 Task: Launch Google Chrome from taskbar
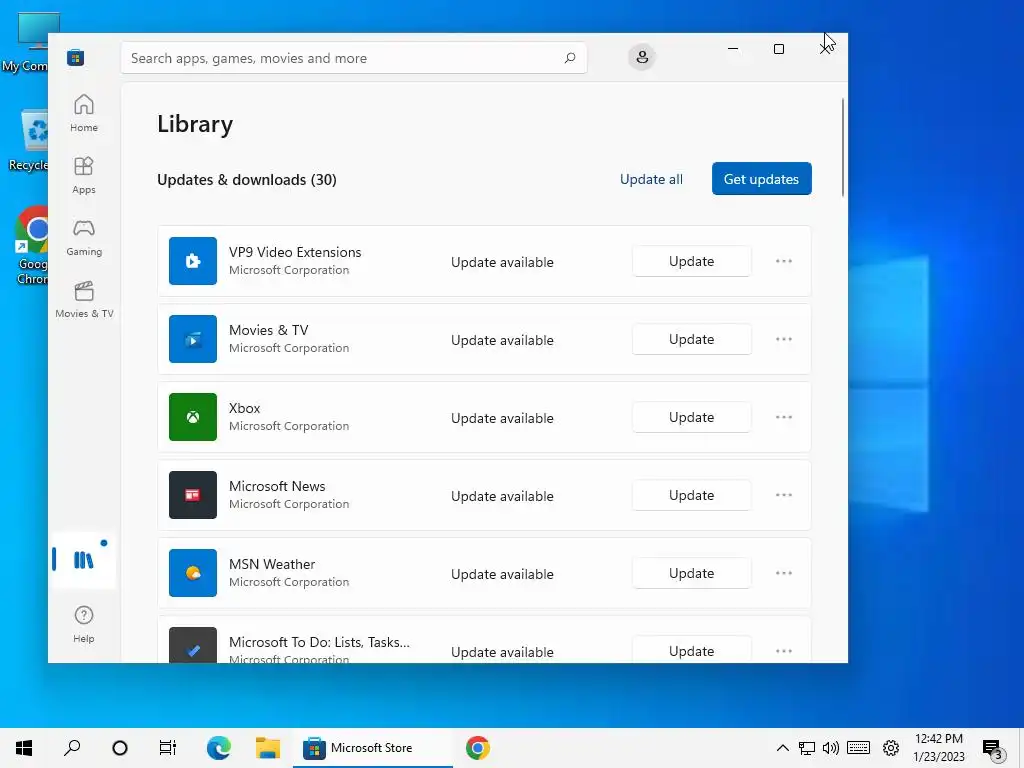(478, 748)
